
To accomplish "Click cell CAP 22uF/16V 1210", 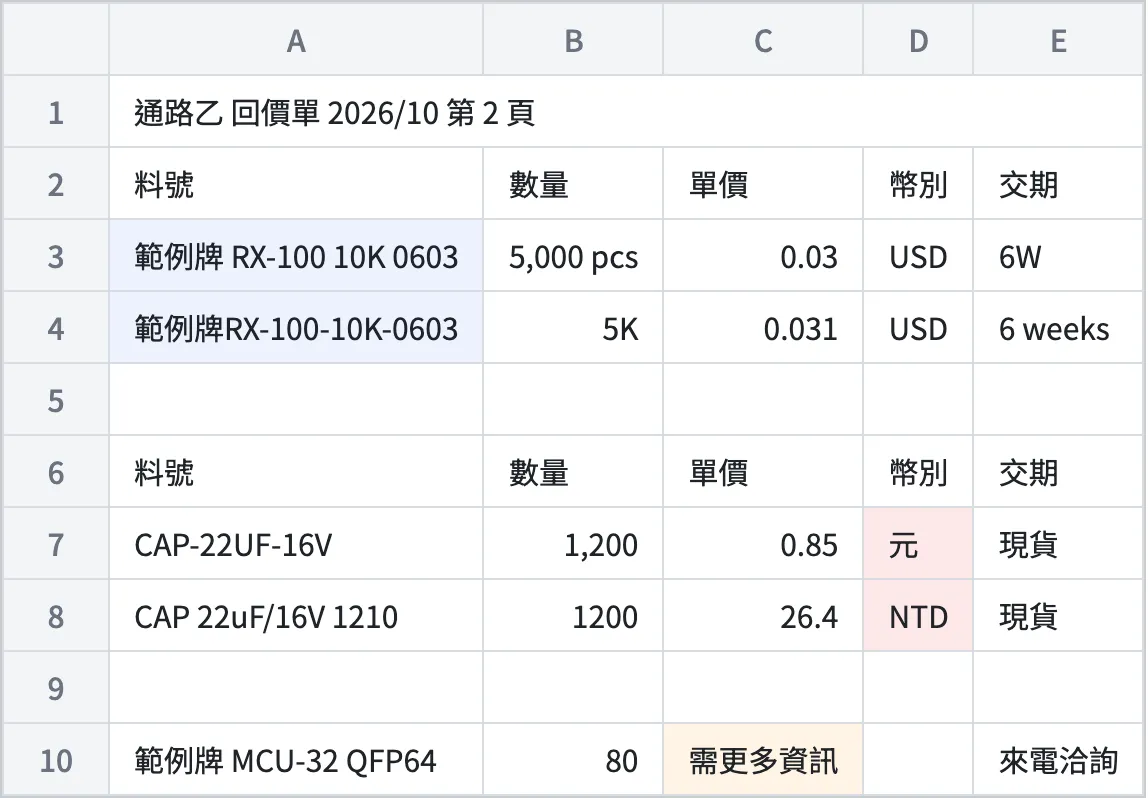I will (x=296, y=615).
